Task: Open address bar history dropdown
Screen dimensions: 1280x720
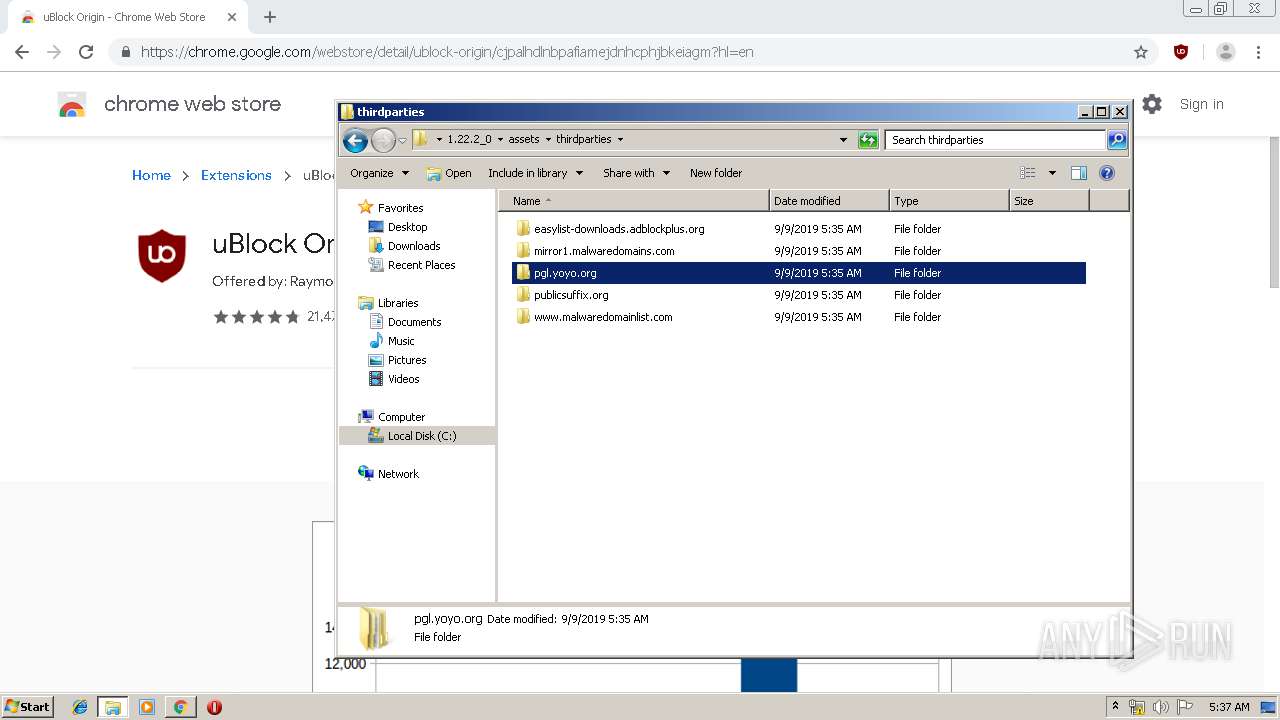Action: pyautogui.click(x=843, y=140)
